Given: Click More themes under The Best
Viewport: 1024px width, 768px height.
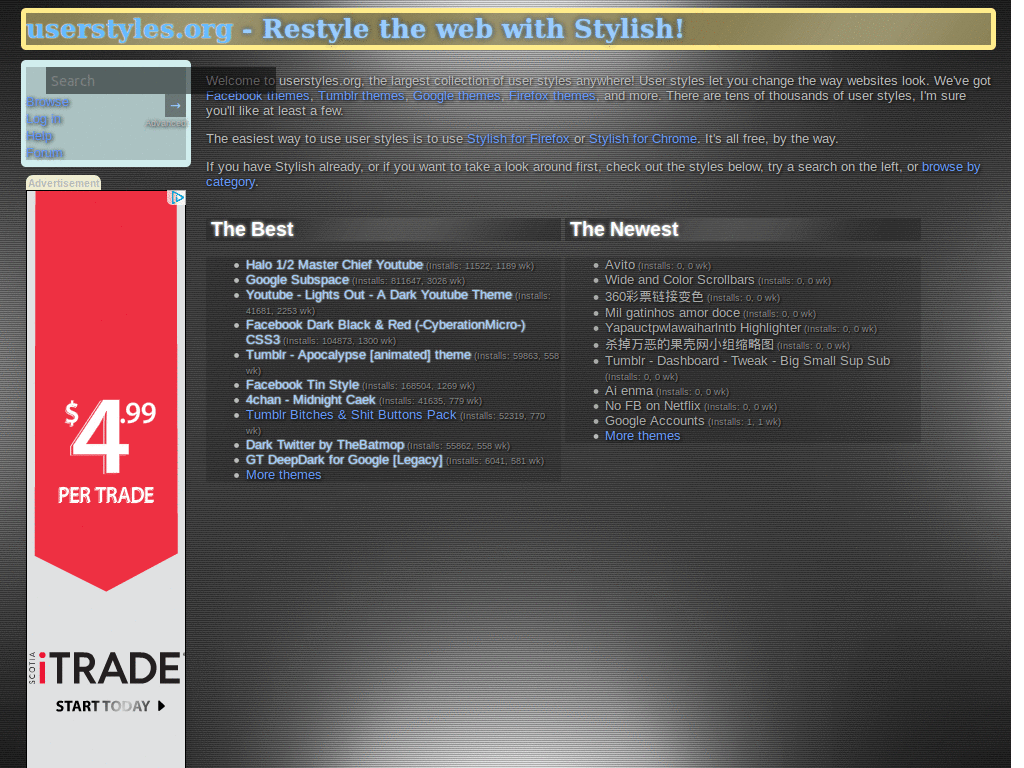Looking at the screenshot, I should pyautogui.click(x=283, y=475).
